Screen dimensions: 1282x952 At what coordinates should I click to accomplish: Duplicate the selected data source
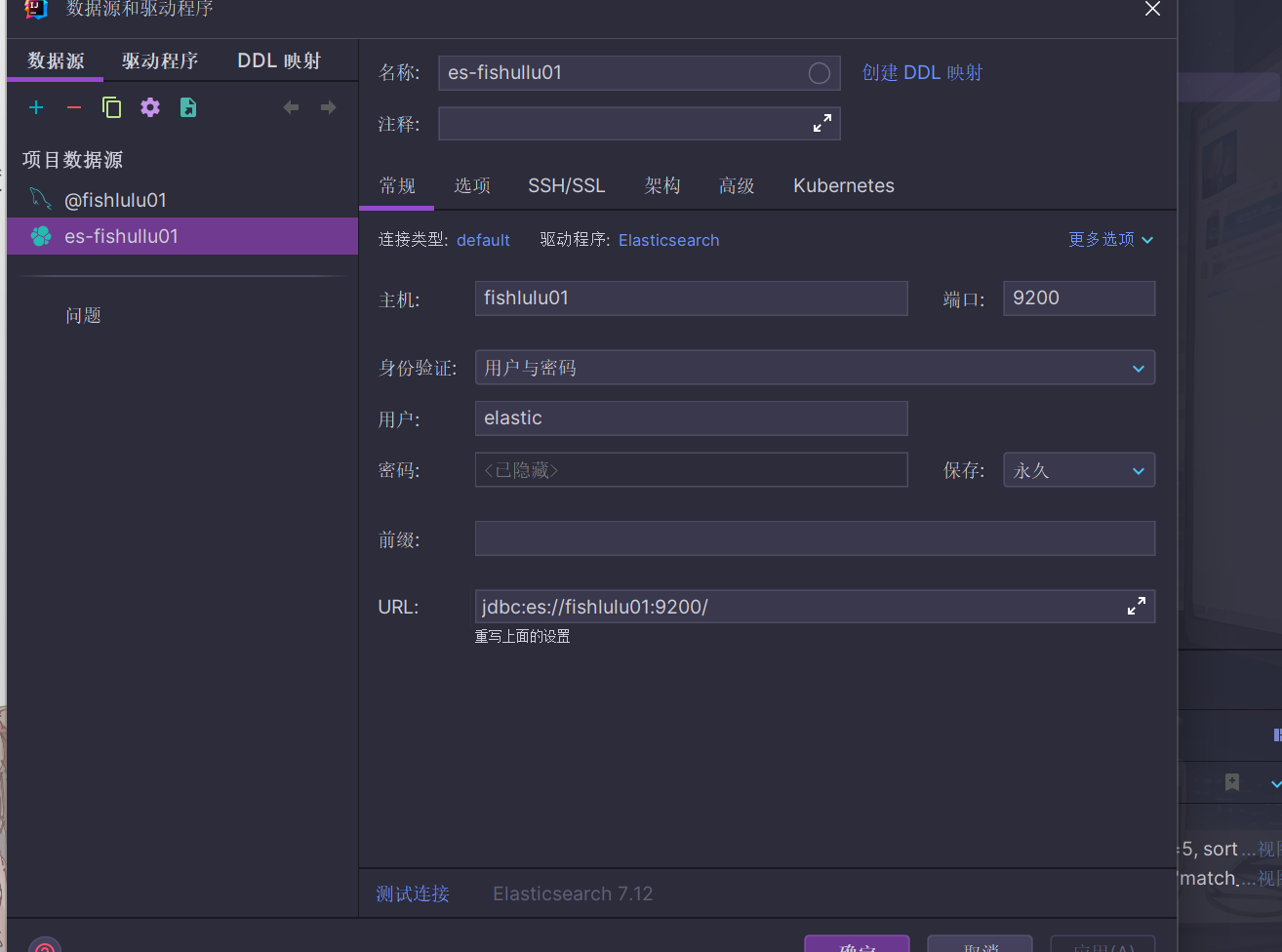[112, 107]
